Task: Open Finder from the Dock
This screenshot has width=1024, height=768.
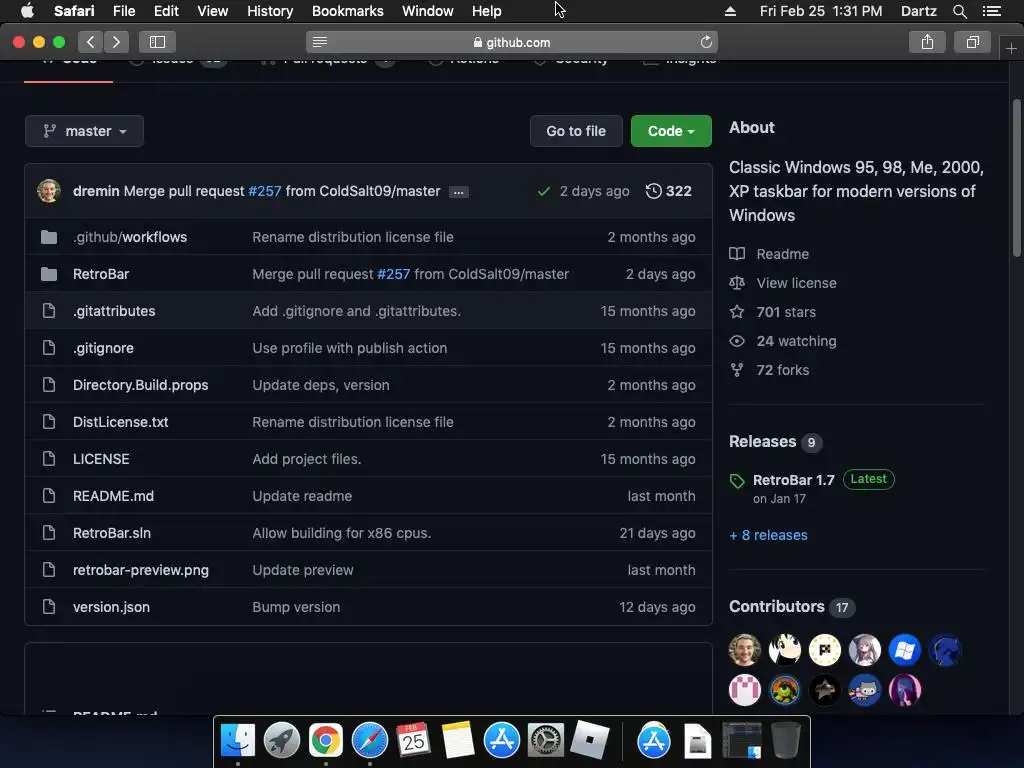Action: coord(238,740)
